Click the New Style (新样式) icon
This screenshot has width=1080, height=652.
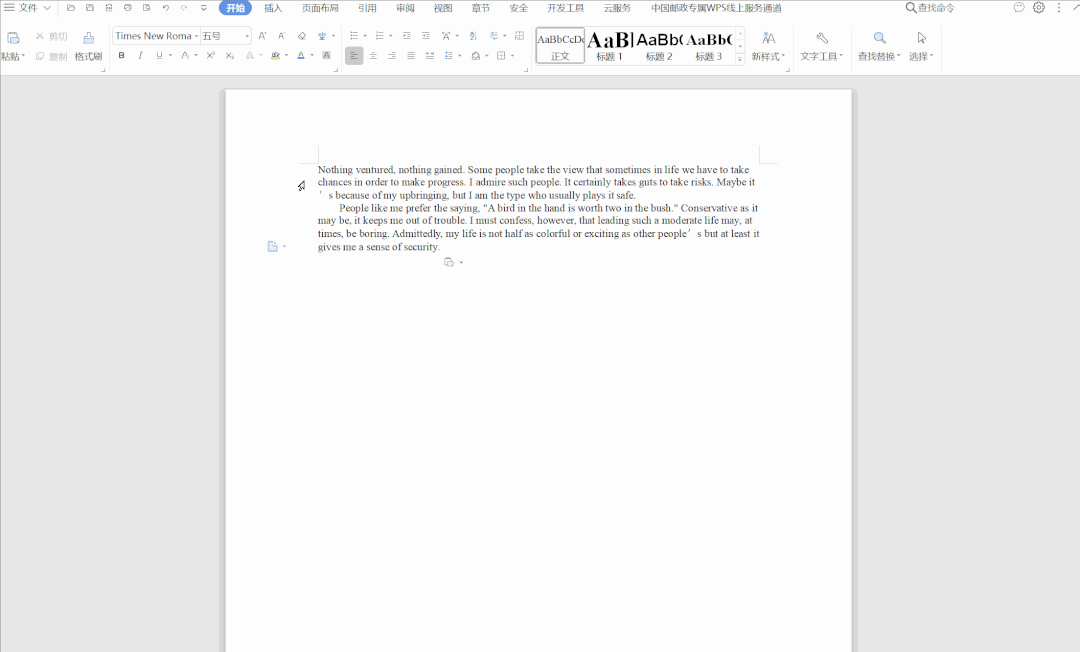769,38
